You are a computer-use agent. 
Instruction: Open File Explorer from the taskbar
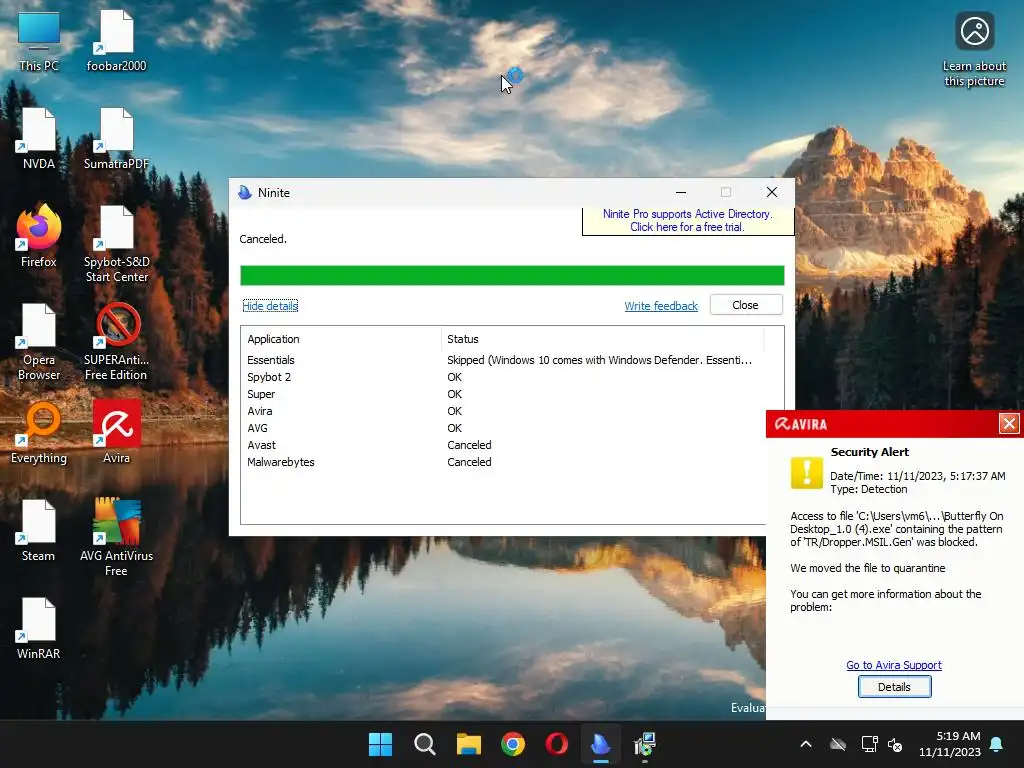(469, 744)
